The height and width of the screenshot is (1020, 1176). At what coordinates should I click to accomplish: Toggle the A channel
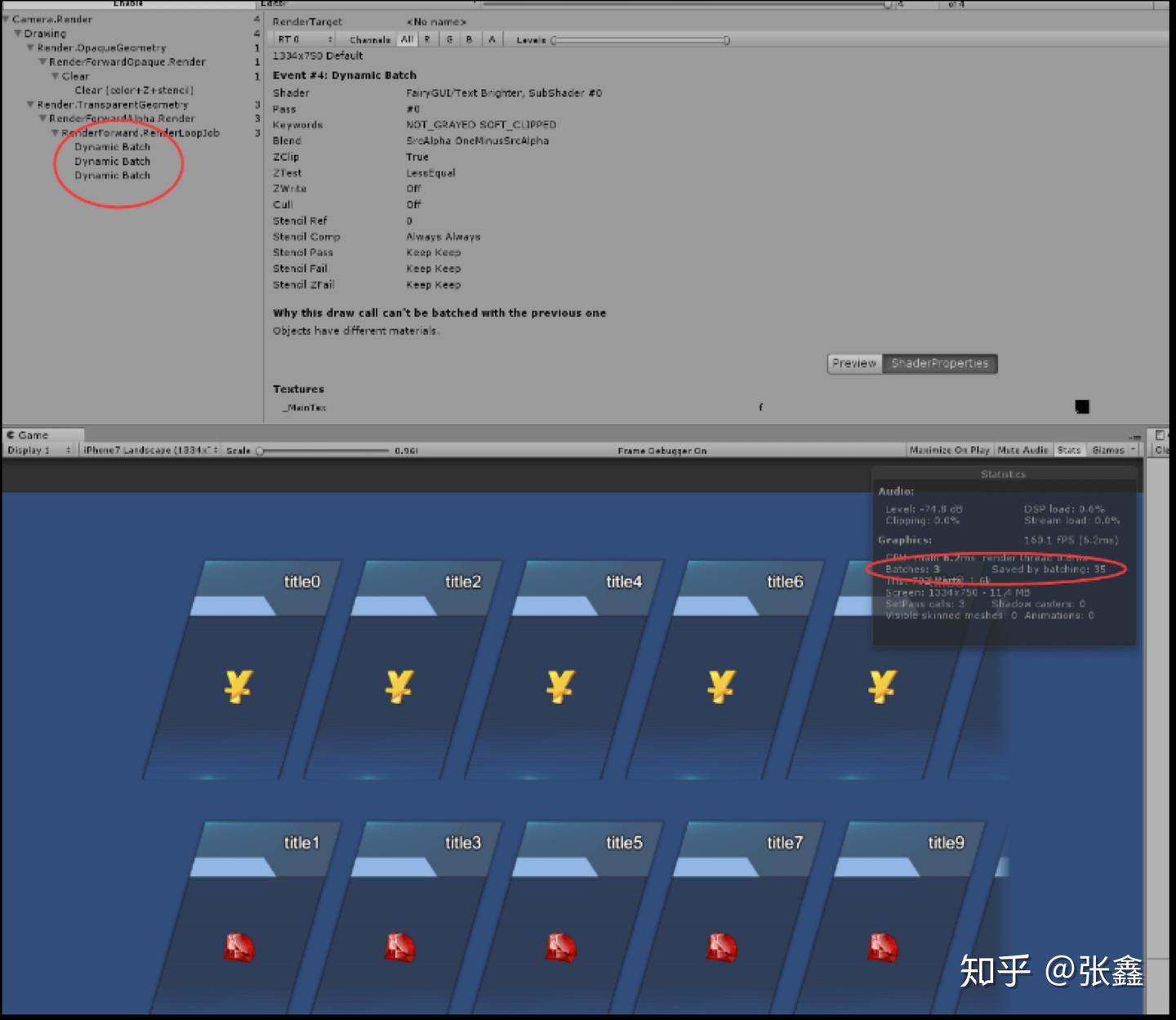(x=492, y=39)
